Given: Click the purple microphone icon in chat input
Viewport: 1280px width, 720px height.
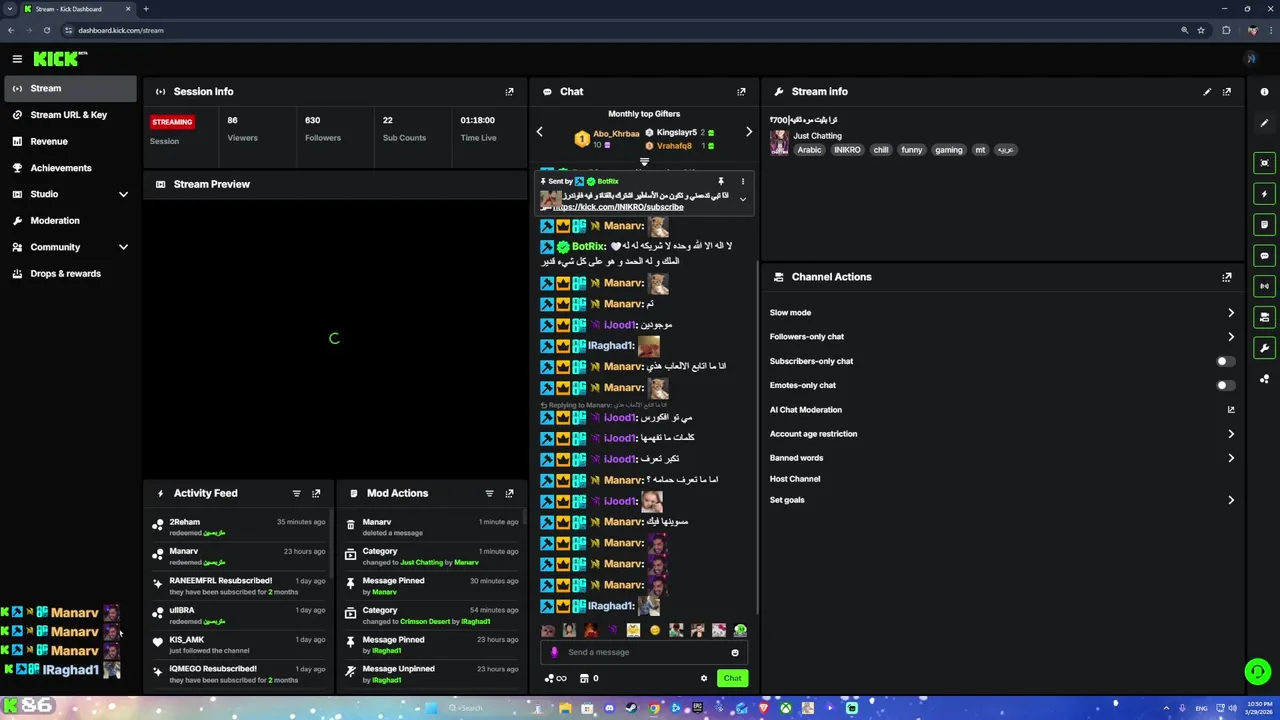Looking at the screenshot, I should click(x=555, y=653).
